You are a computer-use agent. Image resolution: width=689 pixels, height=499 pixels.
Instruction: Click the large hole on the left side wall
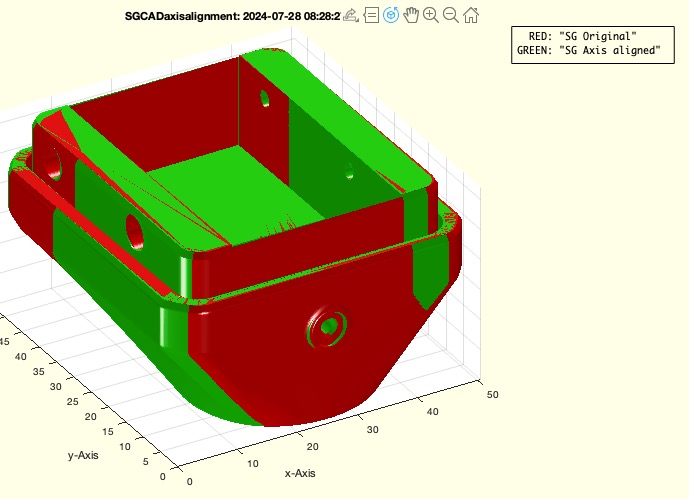[x=134, y=231]
